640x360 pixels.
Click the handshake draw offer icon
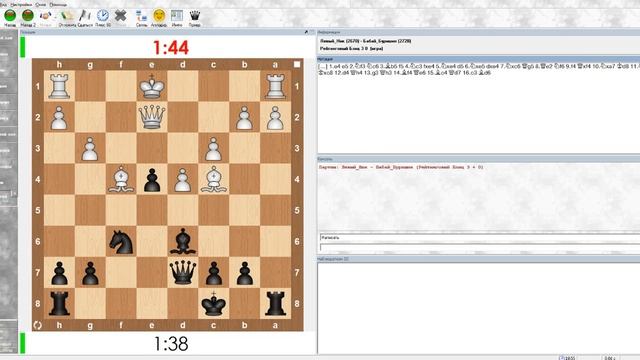coord(45,16)
